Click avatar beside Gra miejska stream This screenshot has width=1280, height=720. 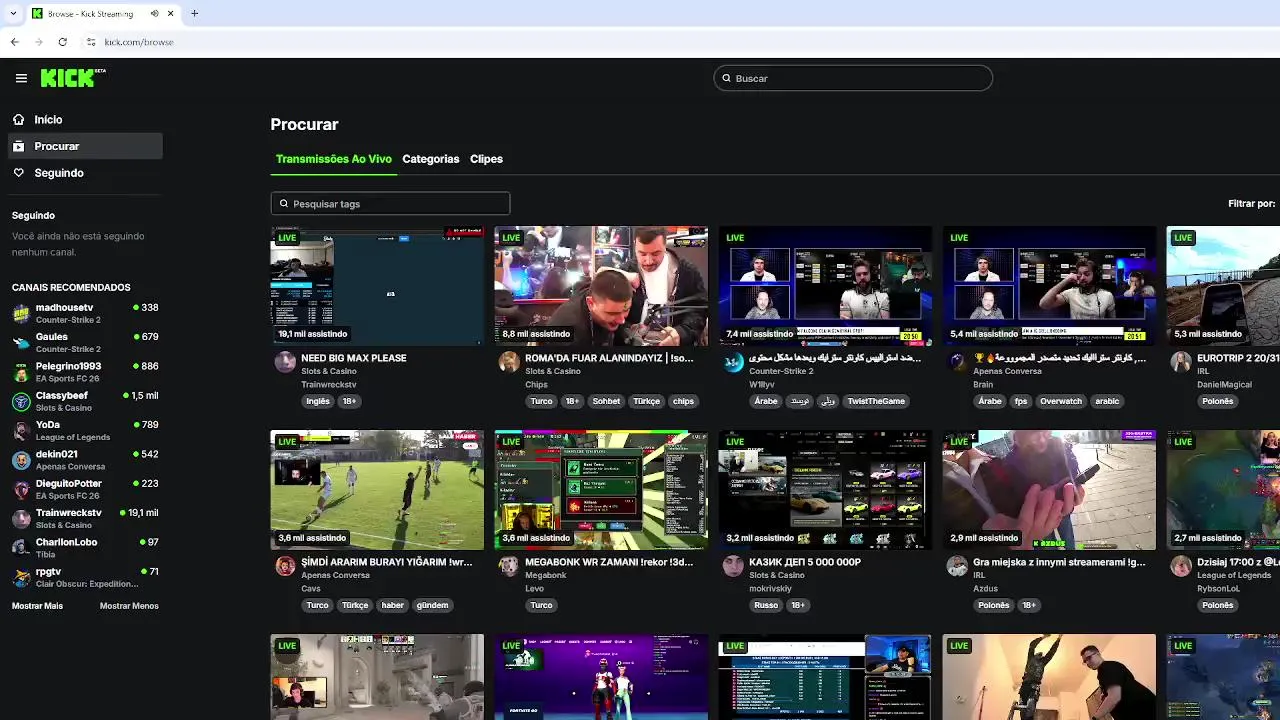tap(957, 566)
